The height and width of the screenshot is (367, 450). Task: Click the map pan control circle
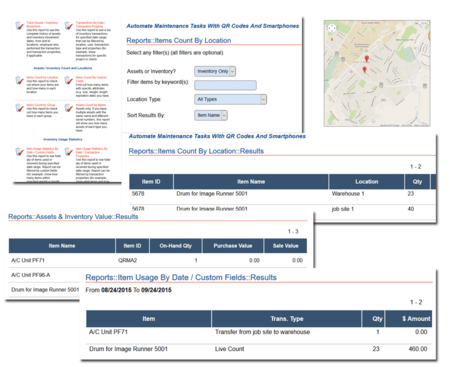[332, 28]
